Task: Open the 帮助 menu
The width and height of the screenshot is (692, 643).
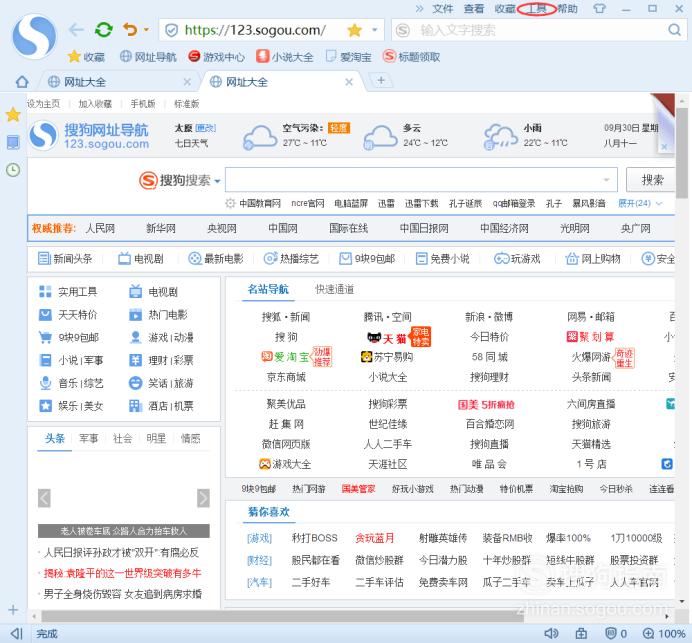Action: pyautogui.click(x=568, y=8)
